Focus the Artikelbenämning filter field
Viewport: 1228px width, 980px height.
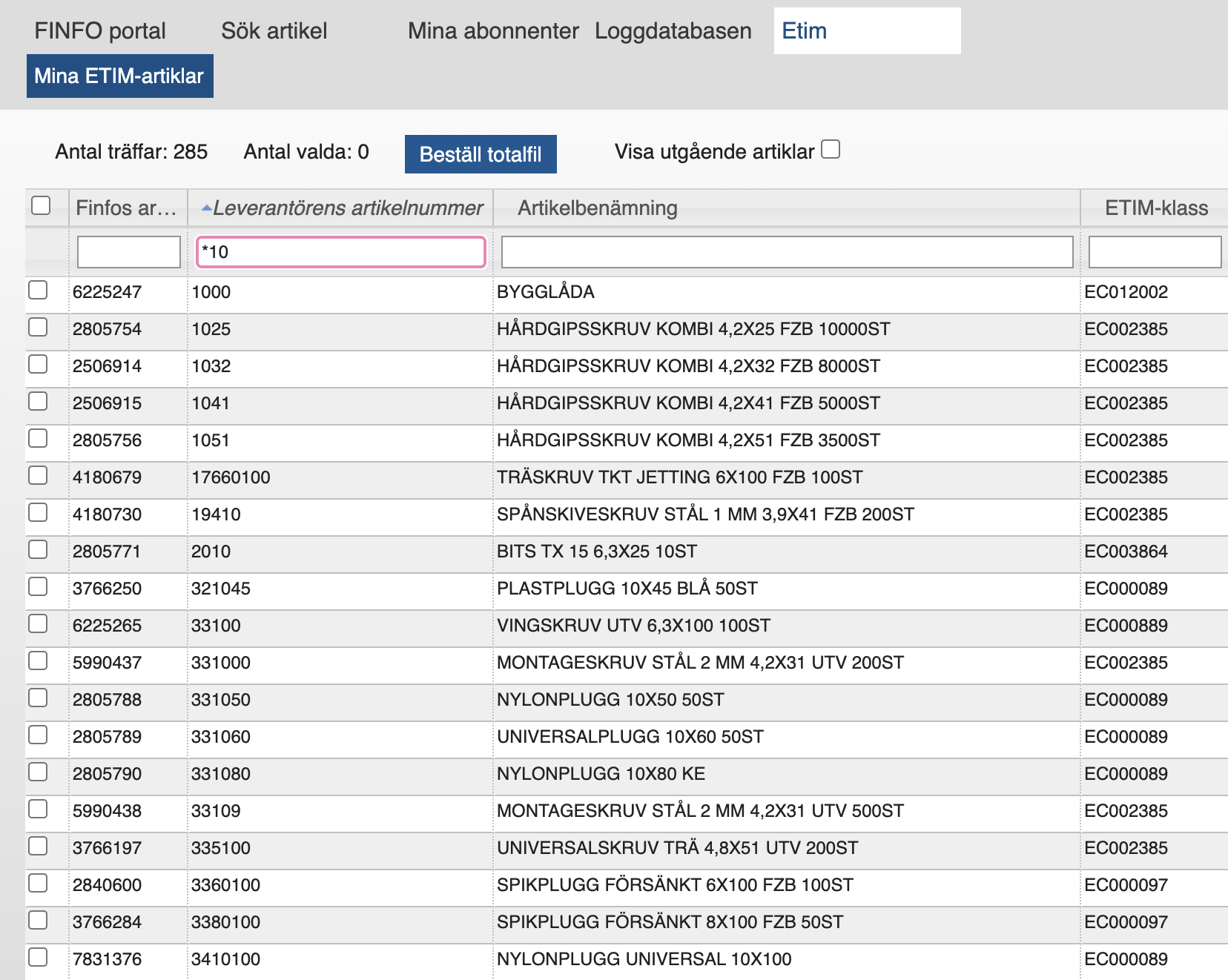pos(787,252)
